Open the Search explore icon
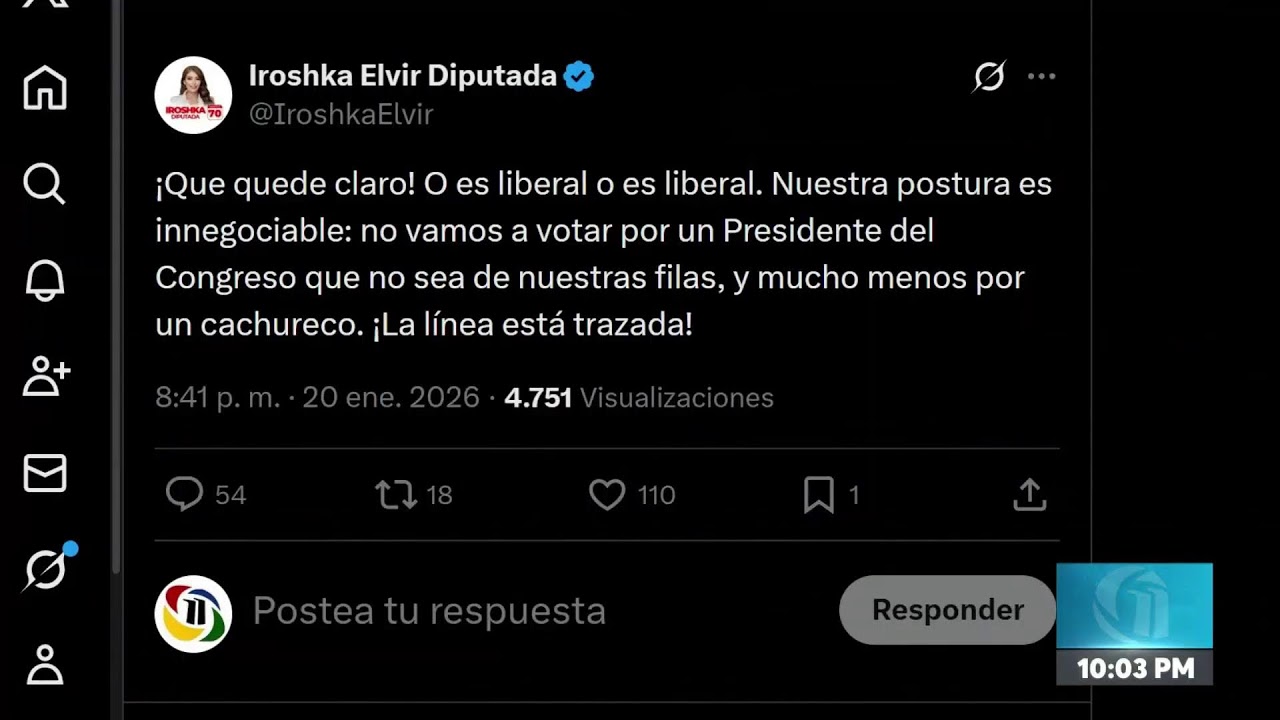The height and width of the screenshot is (720, 1280). (45, 185)
